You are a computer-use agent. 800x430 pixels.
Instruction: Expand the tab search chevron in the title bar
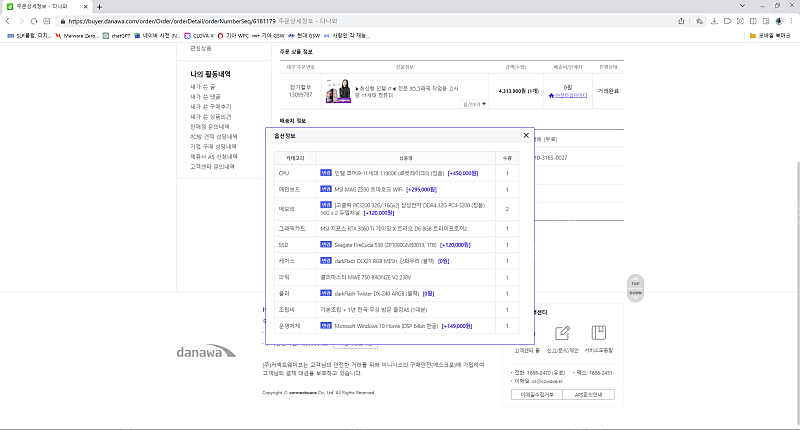click(742, 6)
